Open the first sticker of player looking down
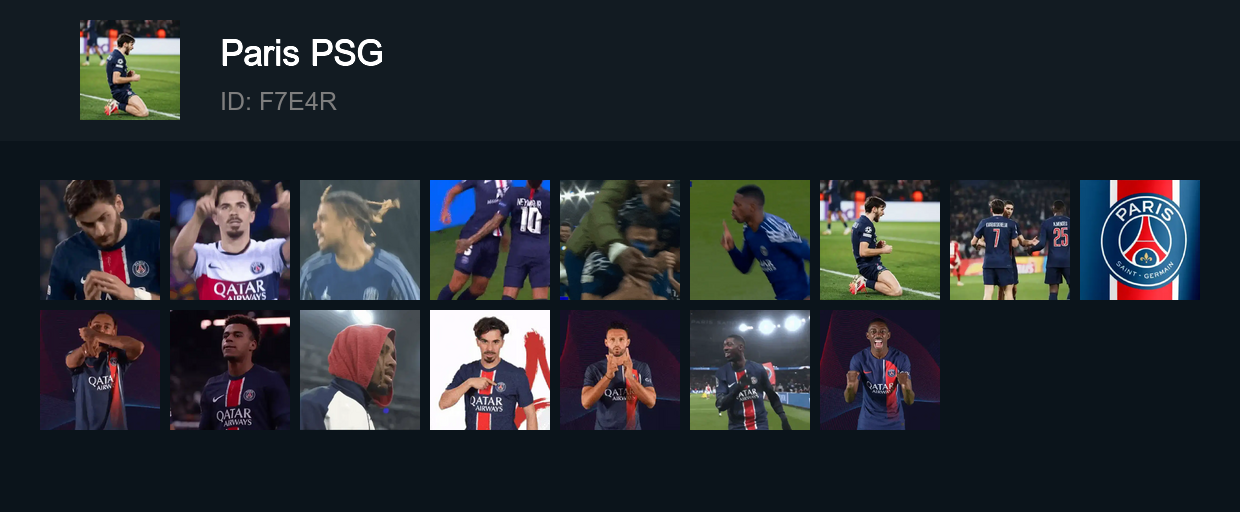Viewport: 1240px width, 512px height. [x=100, y=240]
